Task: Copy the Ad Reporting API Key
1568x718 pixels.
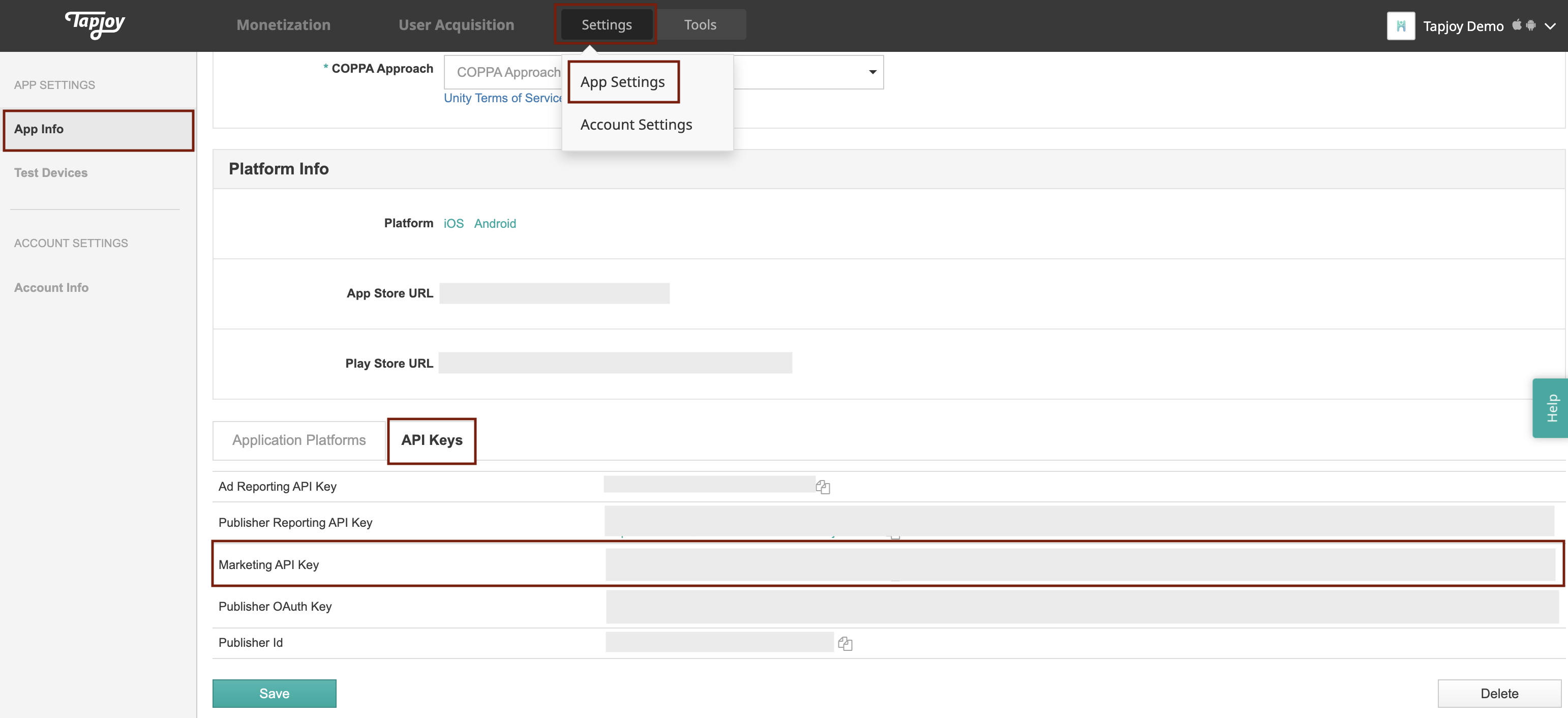Action: 823,487
